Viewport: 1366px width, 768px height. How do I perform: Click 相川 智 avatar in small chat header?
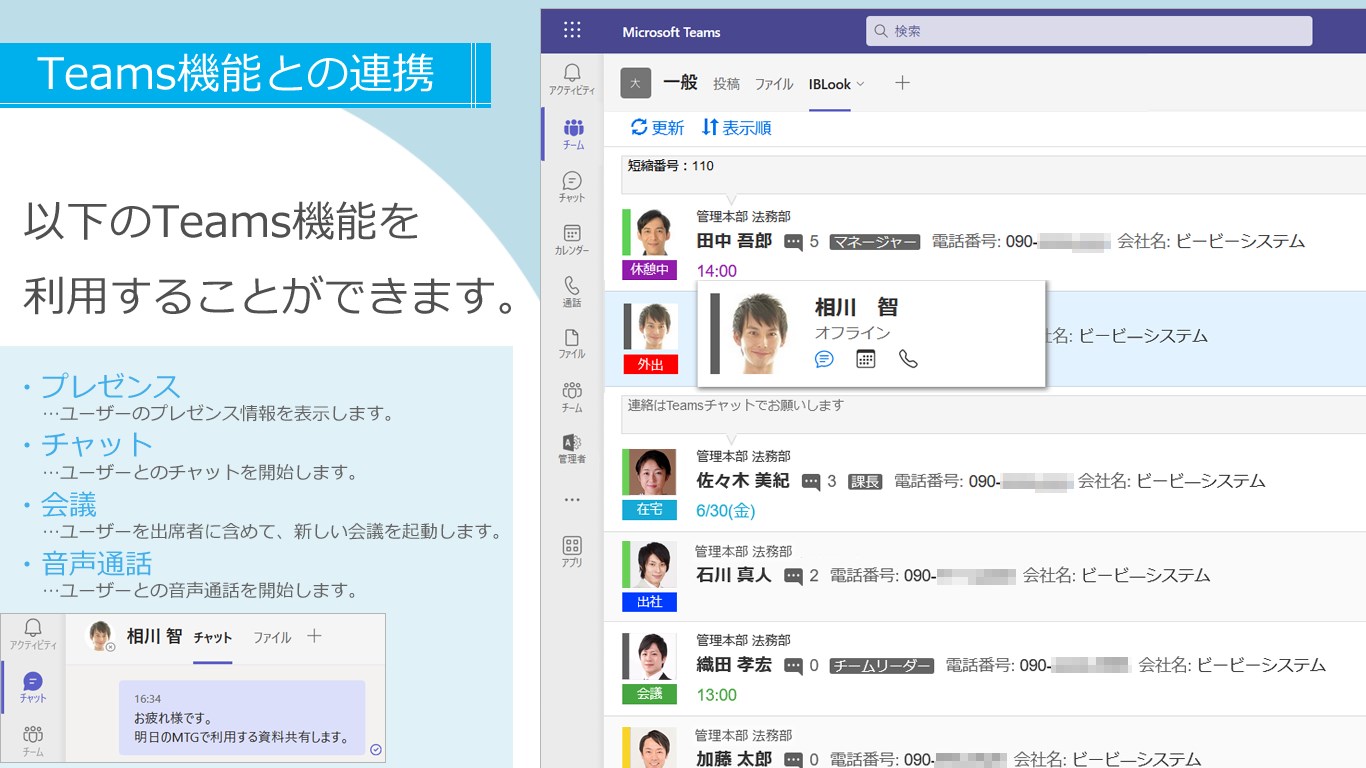(101, 636)
